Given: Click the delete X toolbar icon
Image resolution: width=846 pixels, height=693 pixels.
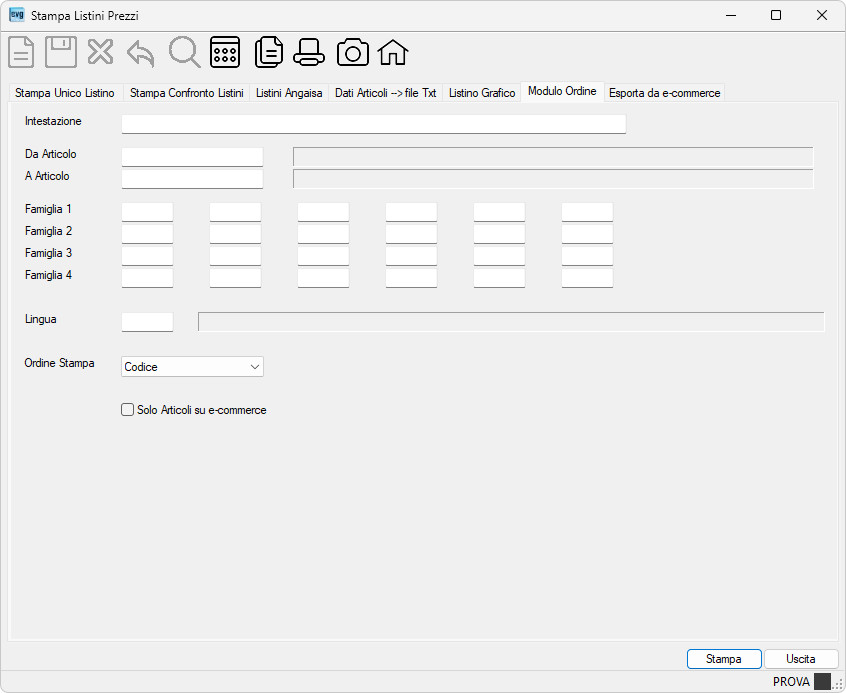Looking at the screenshot, I should click(100, 52).
